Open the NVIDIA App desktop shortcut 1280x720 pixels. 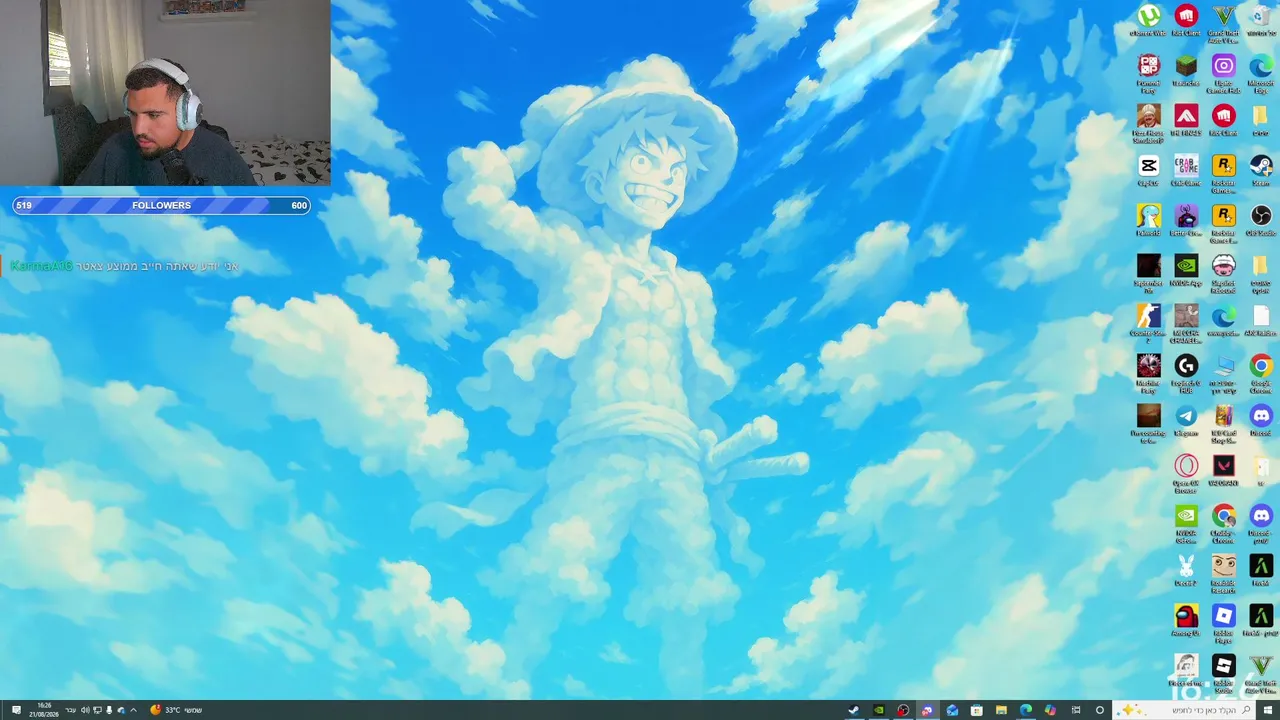pos(1186,270)
